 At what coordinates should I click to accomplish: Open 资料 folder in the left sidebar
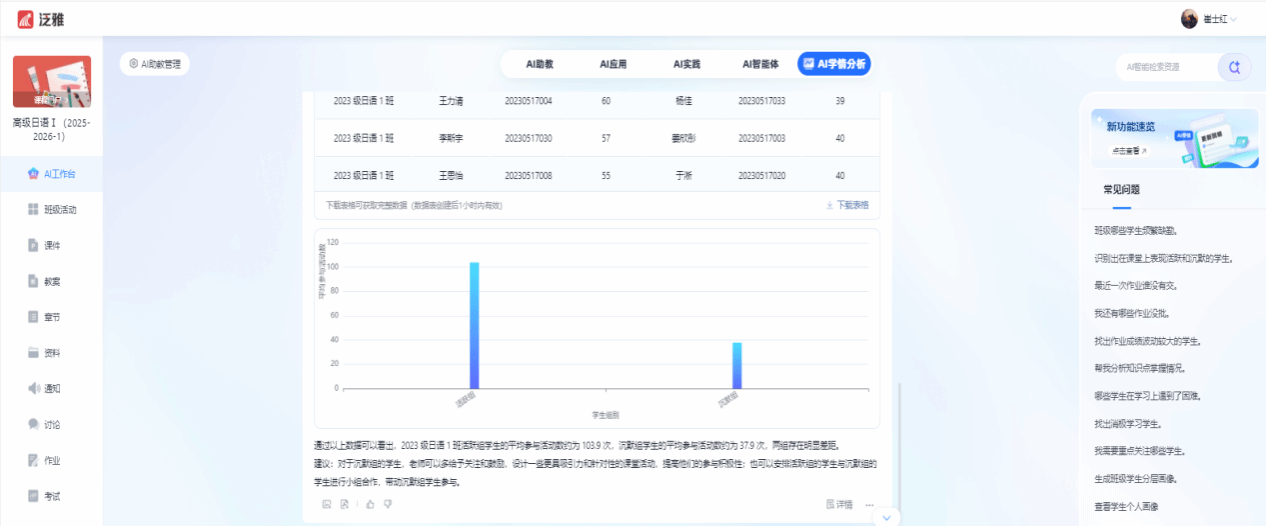pos(52,353)
